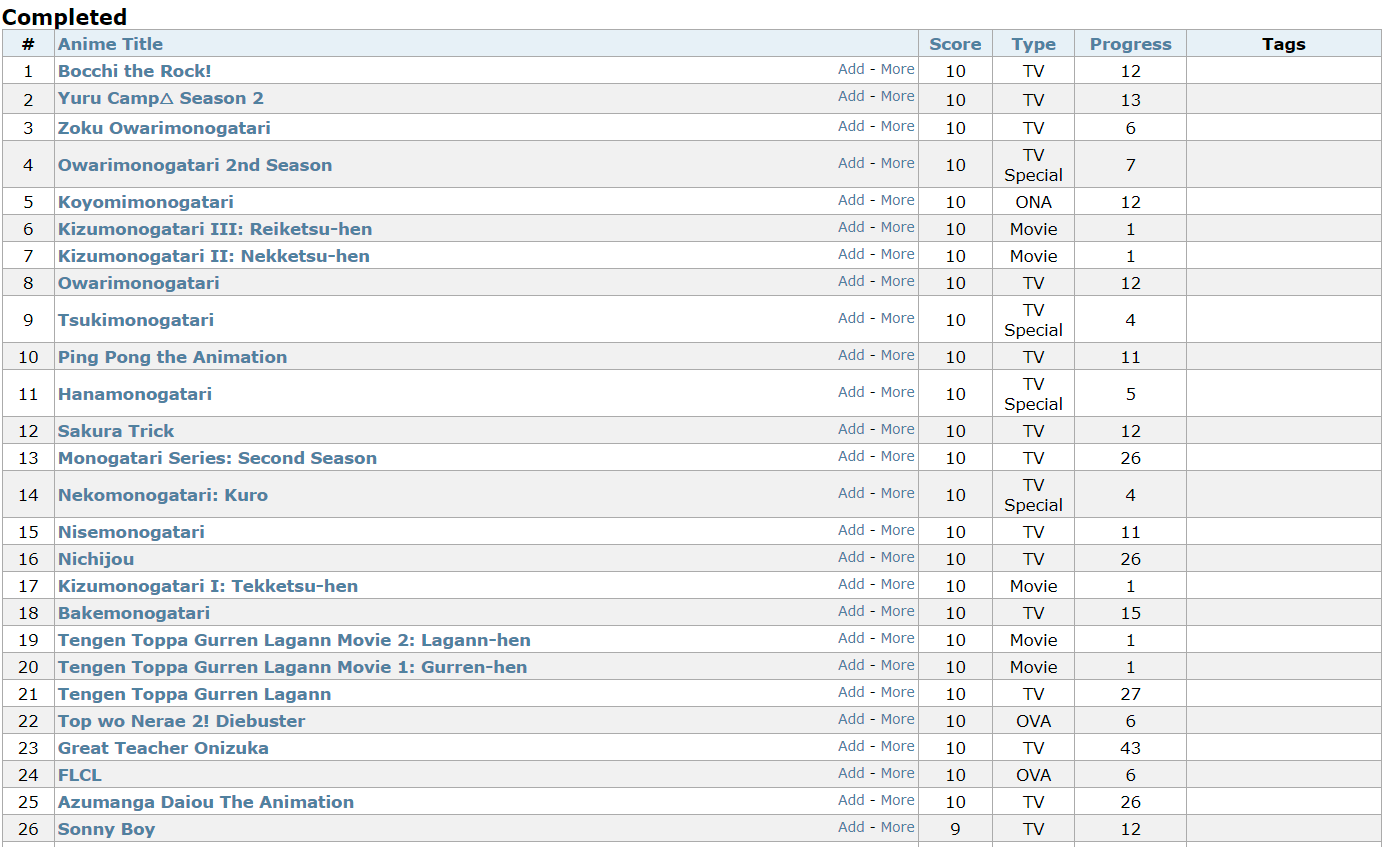Click Add for Nichijou row
Image resolution: width=1385 pixels, height=847 pixels.
point(851,557)
